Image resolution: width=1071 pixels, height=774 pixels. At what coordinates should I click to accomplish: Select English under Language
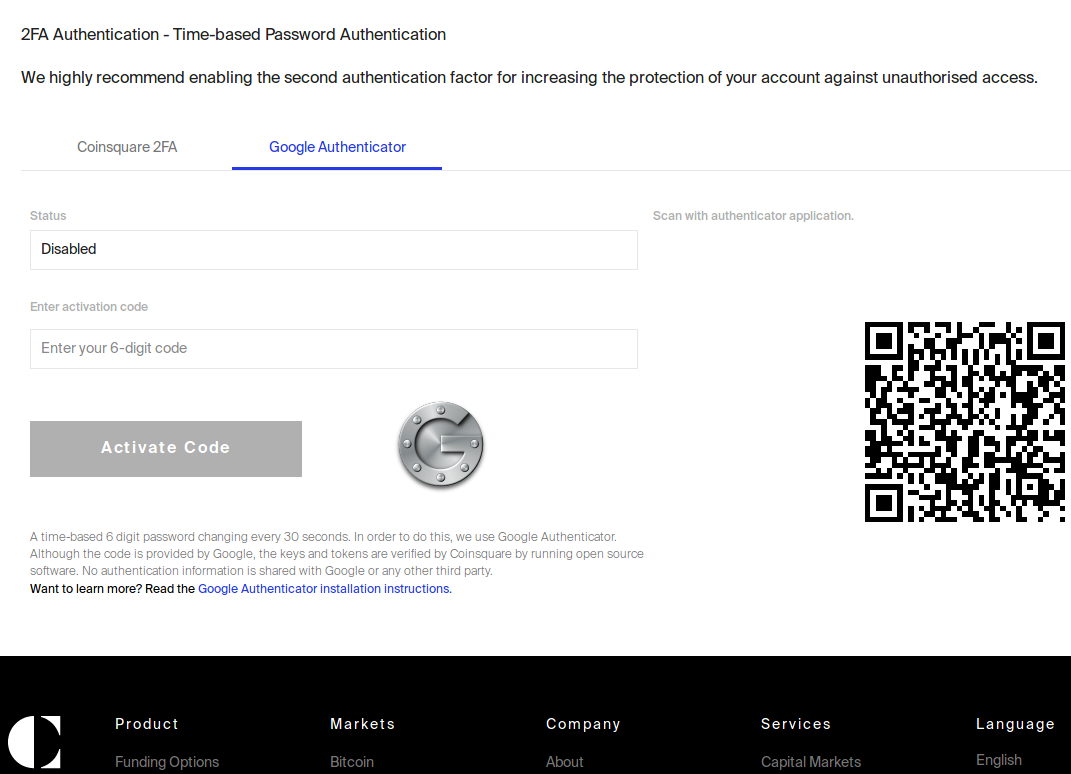[999, 760]
